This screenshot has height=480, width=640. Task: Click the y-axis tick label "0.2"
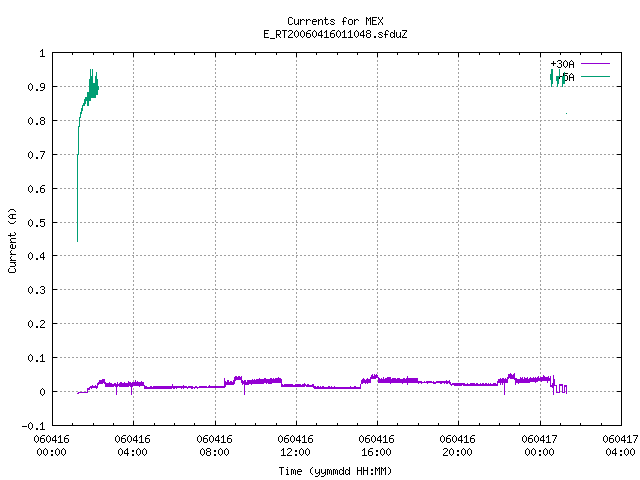tap(36, 324)
